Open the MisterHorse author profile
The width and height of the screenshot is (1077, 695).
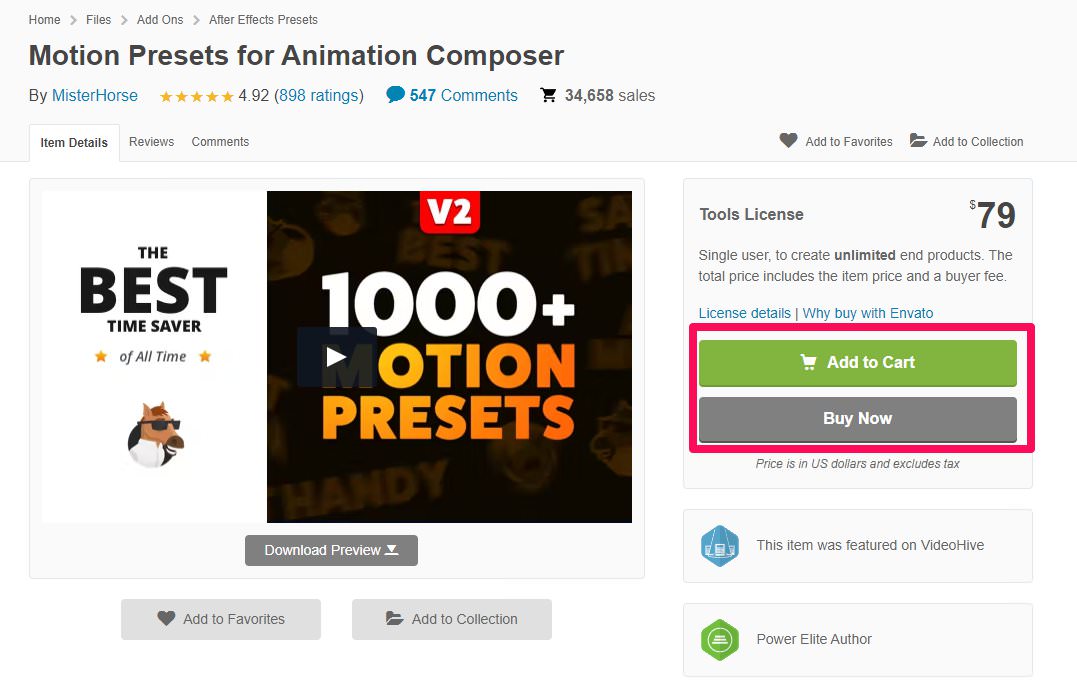[95, 95]
